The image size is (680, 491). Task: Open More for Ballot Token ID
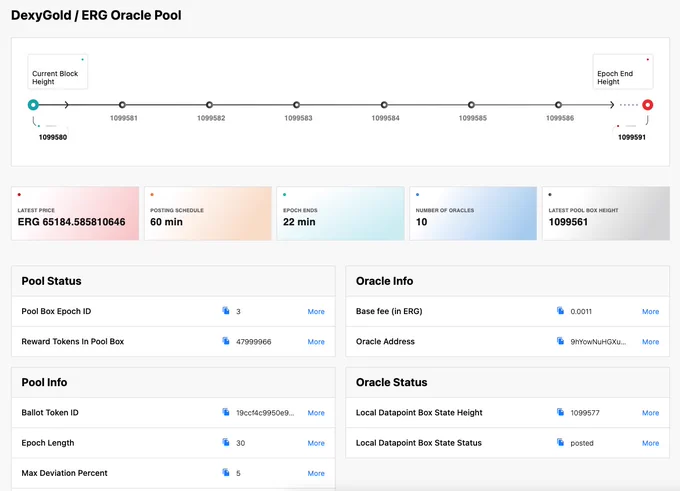[x=316, y=413]
